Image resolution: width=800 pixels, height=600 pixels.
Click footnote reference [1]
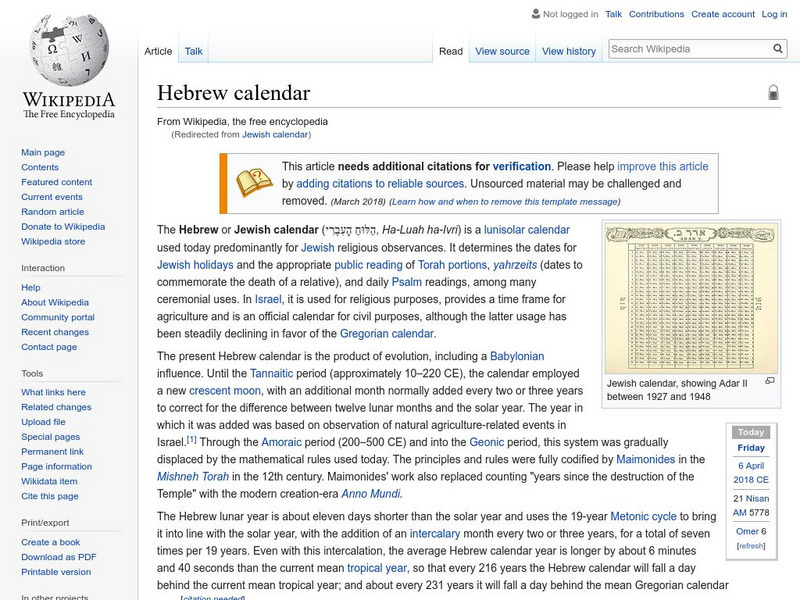[x=191, y=439]
